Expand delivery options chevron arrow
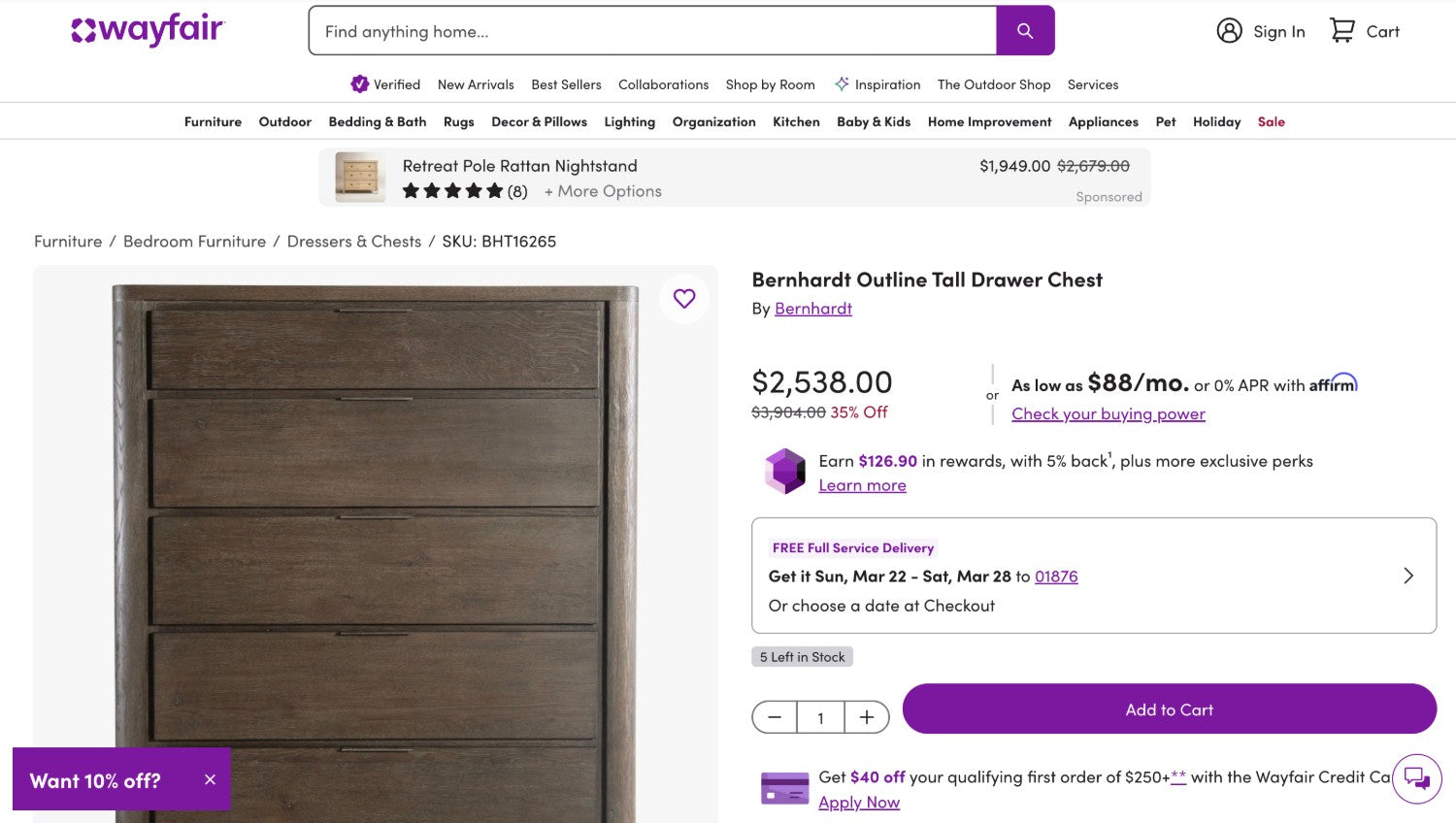 [x=1408, y=576]
